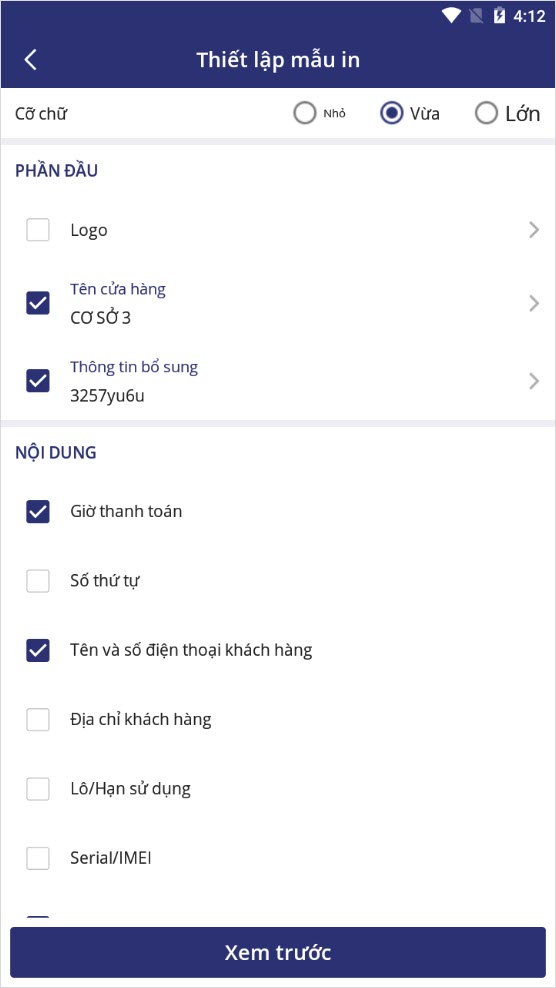Select the Nhỏ font size option
This screenshot has height=988, width=556.
pos(304,114)
